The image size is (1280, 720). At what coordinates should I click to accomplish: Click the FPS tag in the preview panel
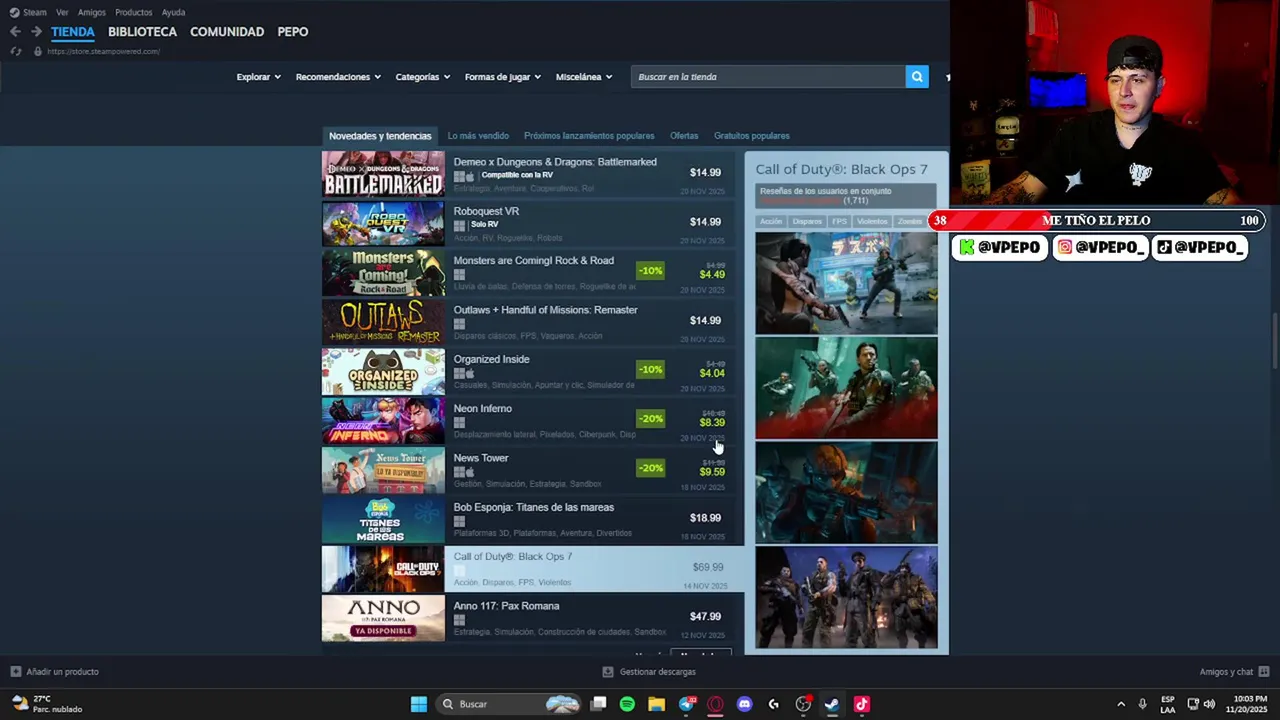839,221
